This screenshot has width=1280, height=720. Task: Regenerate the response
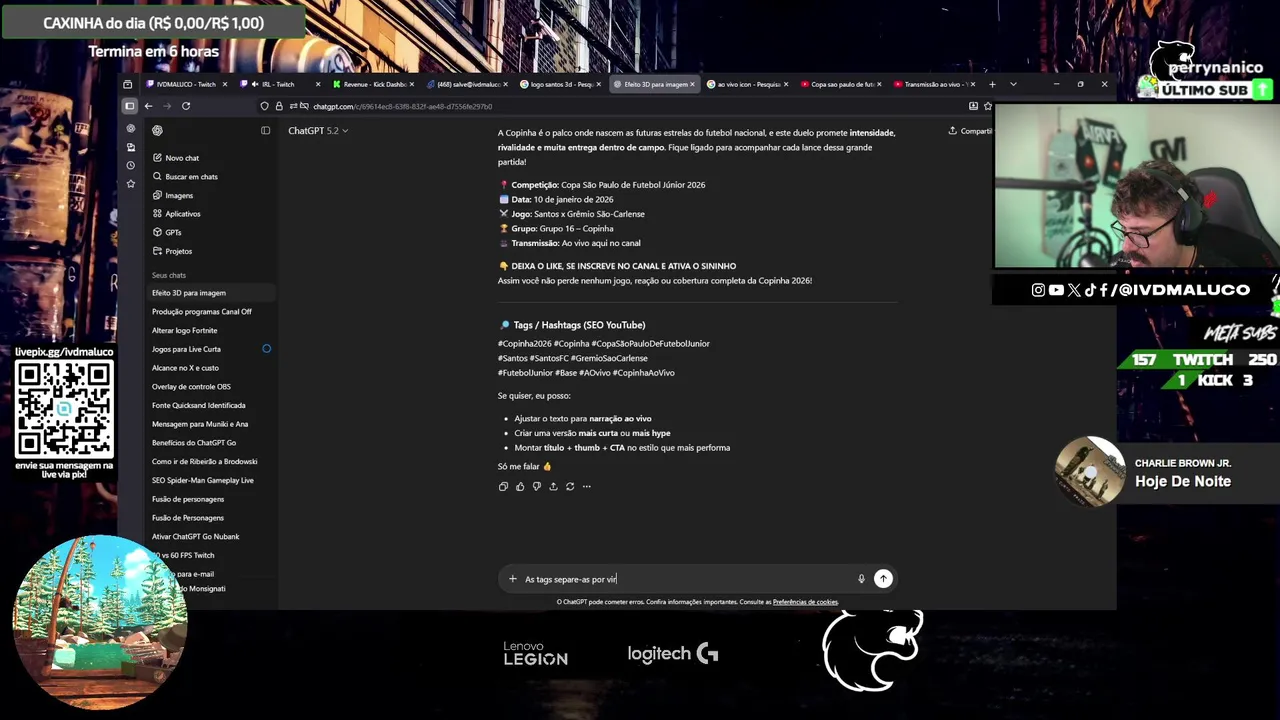(570, 487)
